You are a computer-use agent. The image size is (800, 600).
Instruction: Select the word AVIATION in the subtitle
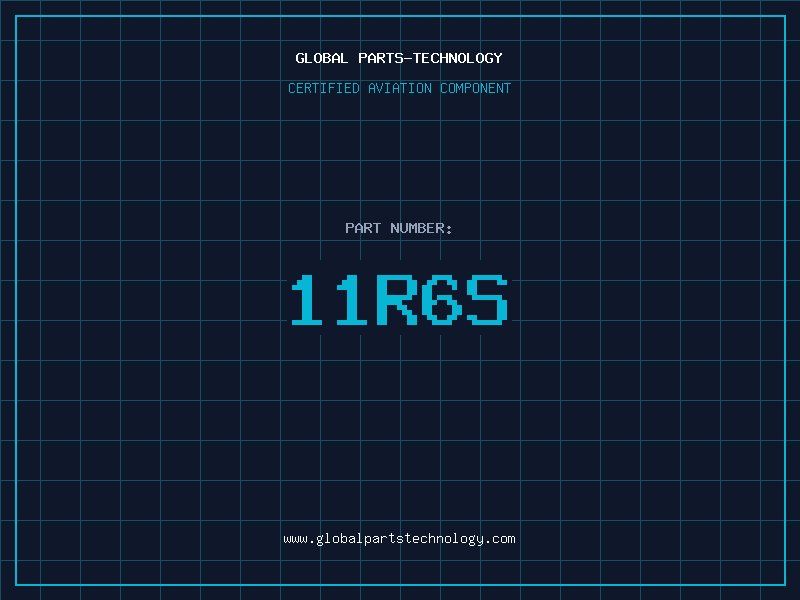point(399,88)
